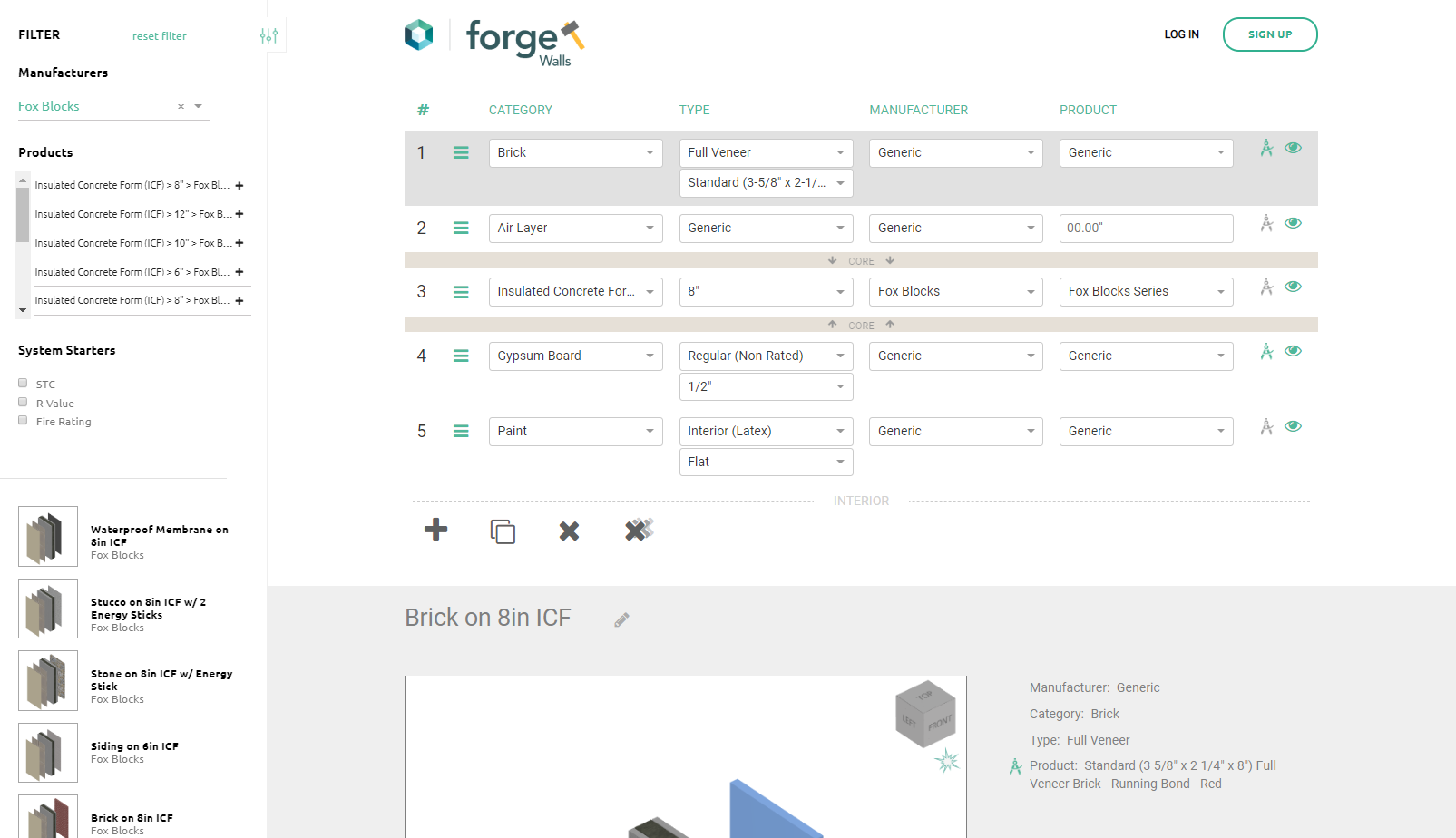Clear the Fox Blocks manufacturer selection
1456x838 pixels.
coord(181,107)
